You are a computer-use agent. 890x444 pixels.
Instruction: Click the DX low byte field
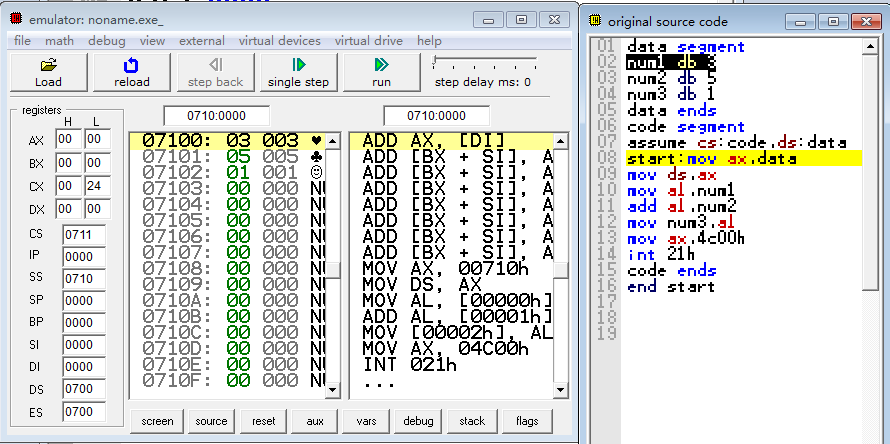point(98,210)
